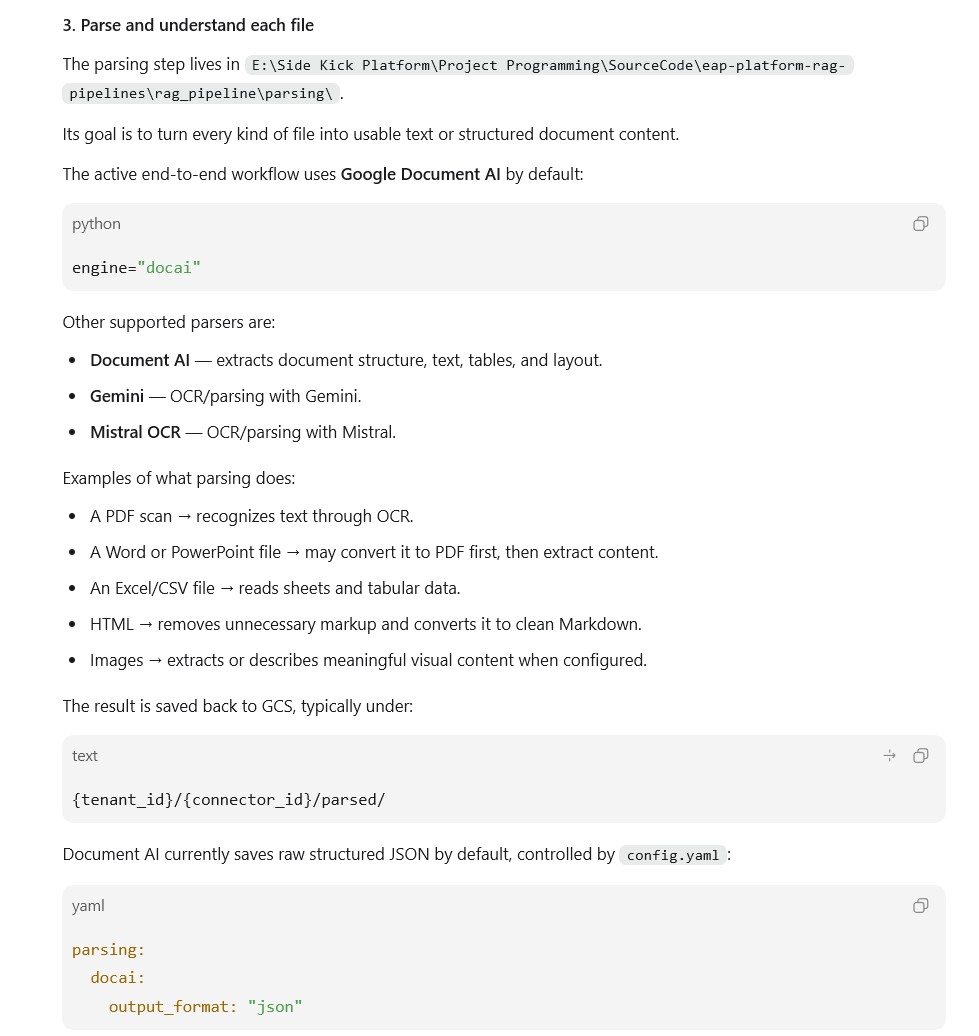
Task: Click the 'docai:' yaml key
Action: coord(118,978)
